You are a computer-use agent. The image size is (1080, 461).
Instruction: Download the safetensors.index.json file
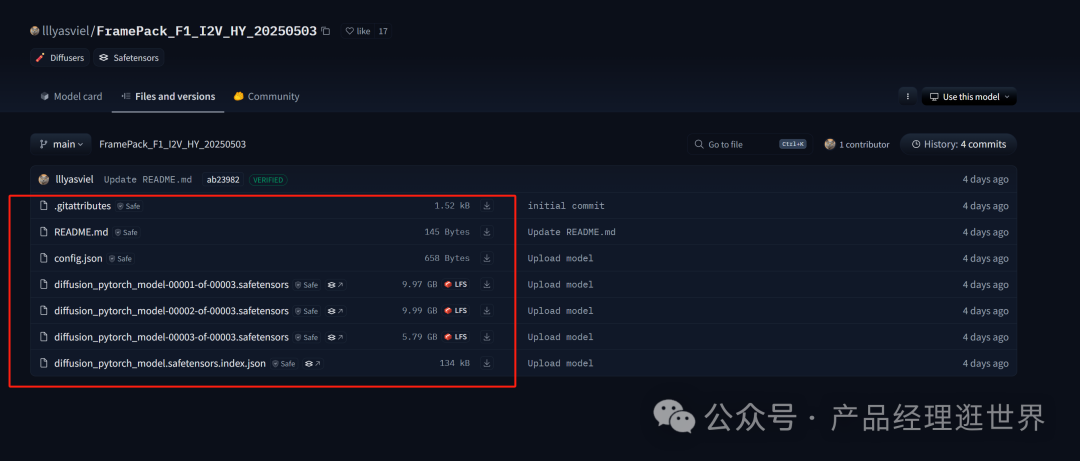(x=487, y=363)
